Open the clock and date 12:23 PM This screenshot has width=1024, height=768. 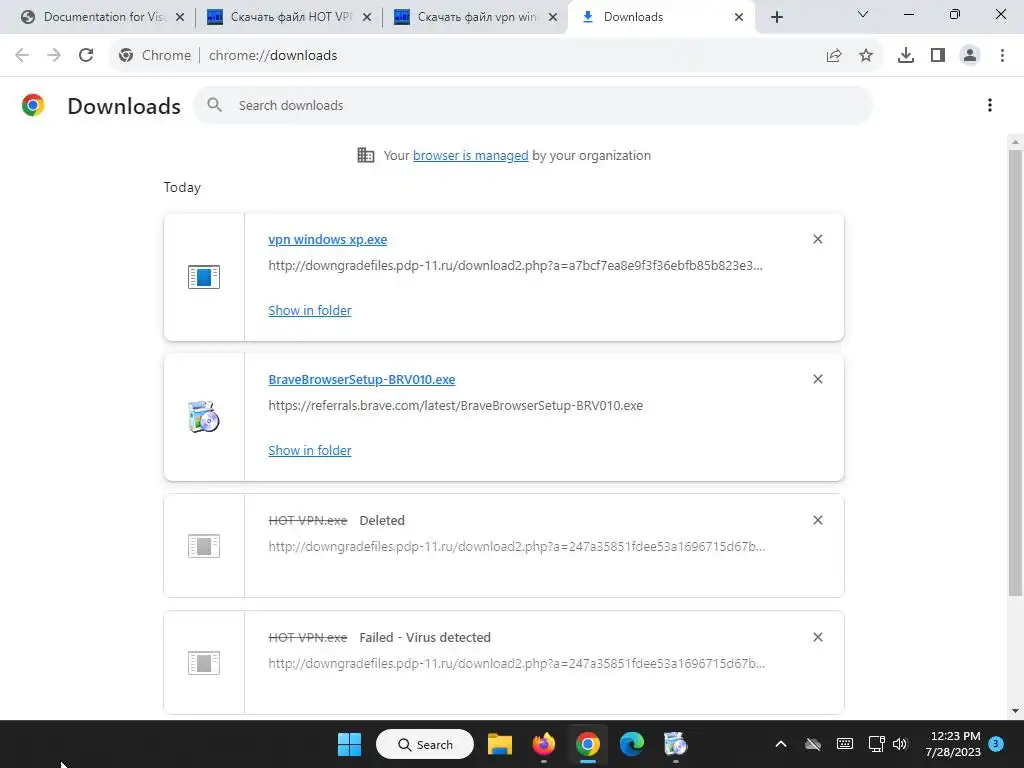[953, 744]
